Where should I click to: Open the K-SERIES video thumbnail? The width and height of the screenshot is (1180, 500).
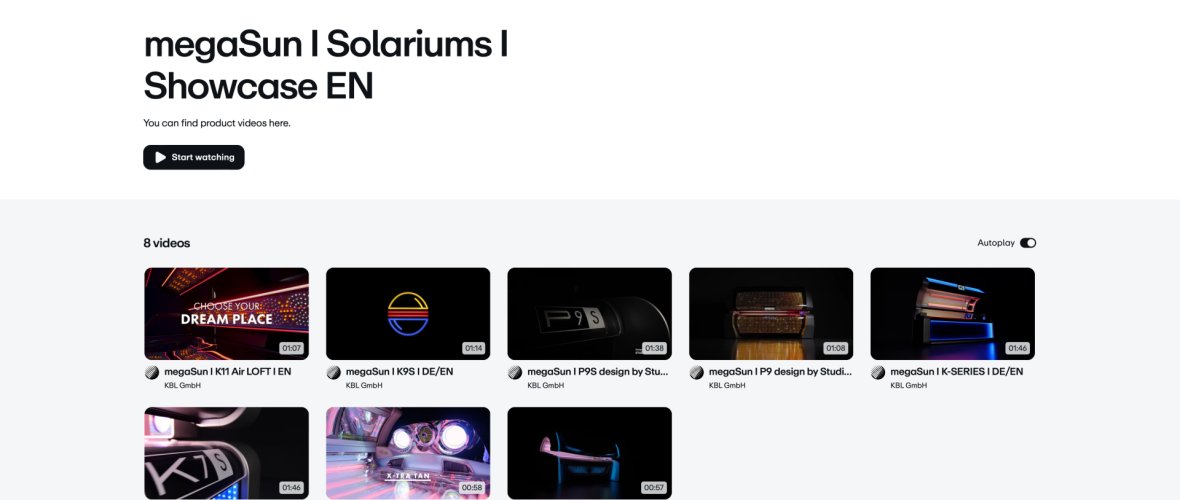point(953,313)
